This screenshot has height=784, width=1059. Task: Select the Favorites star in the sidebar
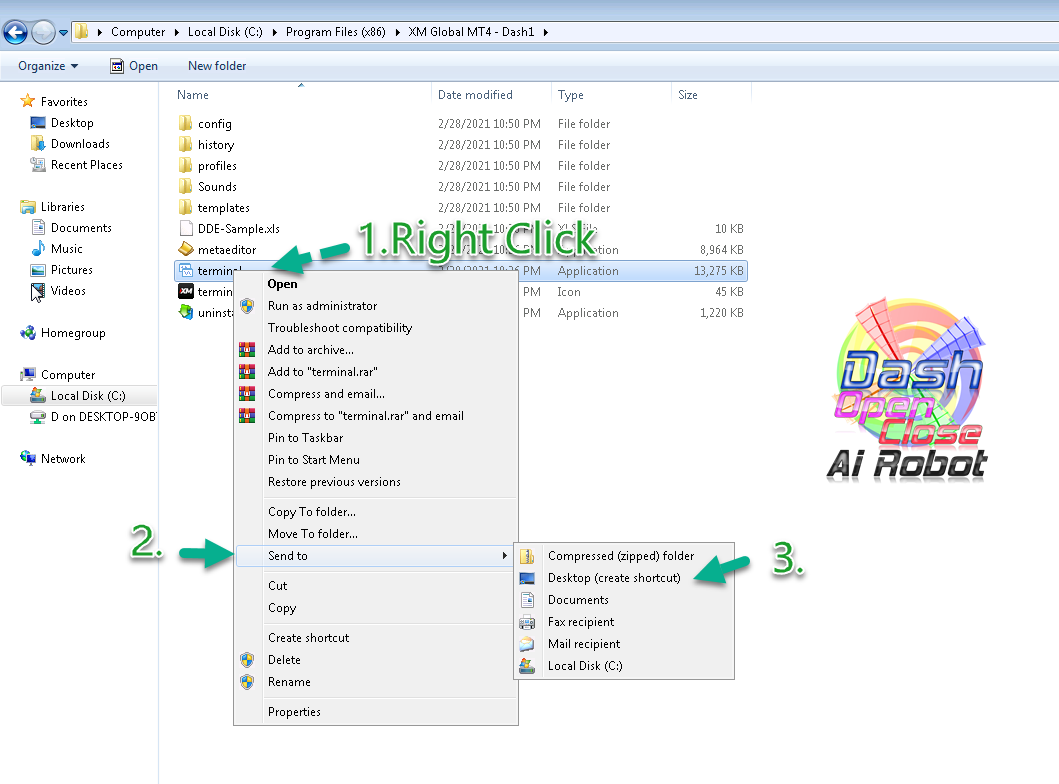point(28,101)
